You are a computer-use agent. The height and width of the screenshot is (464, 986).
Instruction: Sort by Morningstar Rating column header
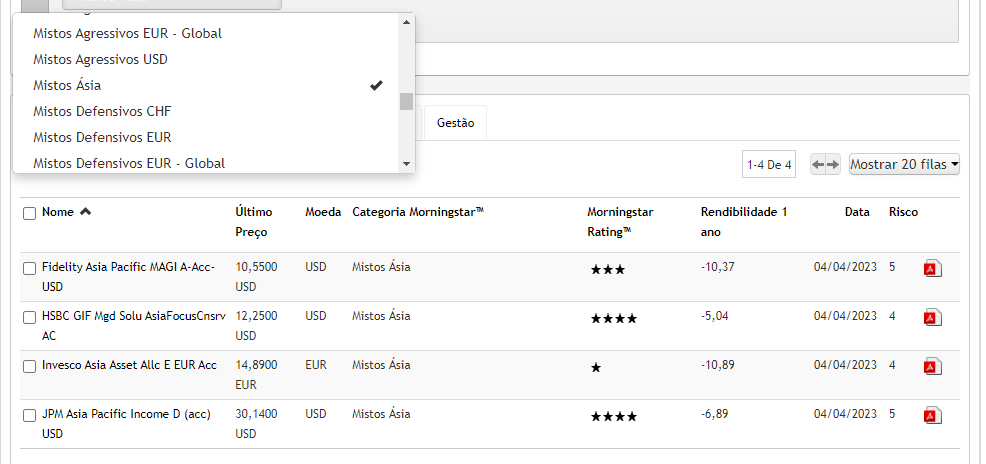(620, 222)
